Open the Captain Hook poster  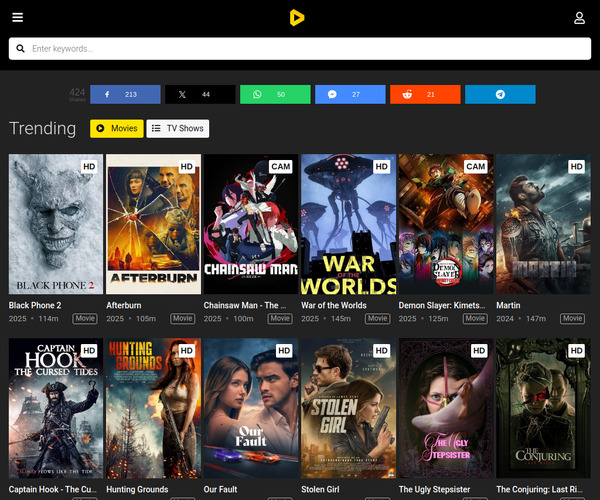(56, 408)
